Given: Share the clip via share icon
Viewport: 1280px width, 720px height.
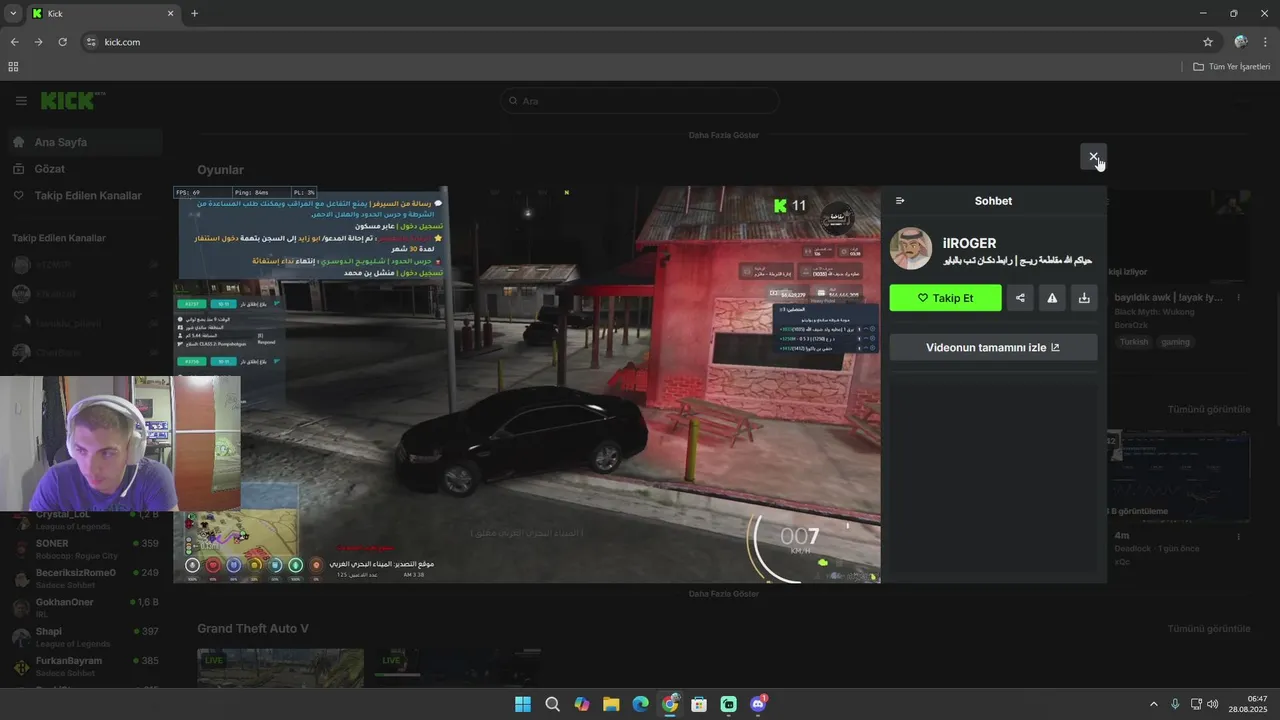Looking at the screenshot, I should coord(1020,298).
